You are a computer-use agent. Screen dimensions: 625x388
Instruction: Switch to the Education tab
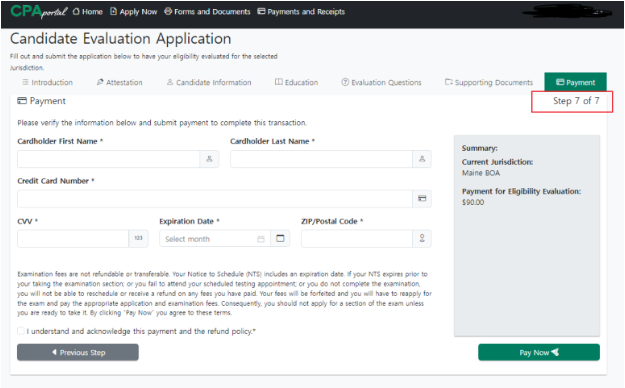pyautogui.click(x=296, y=82)
